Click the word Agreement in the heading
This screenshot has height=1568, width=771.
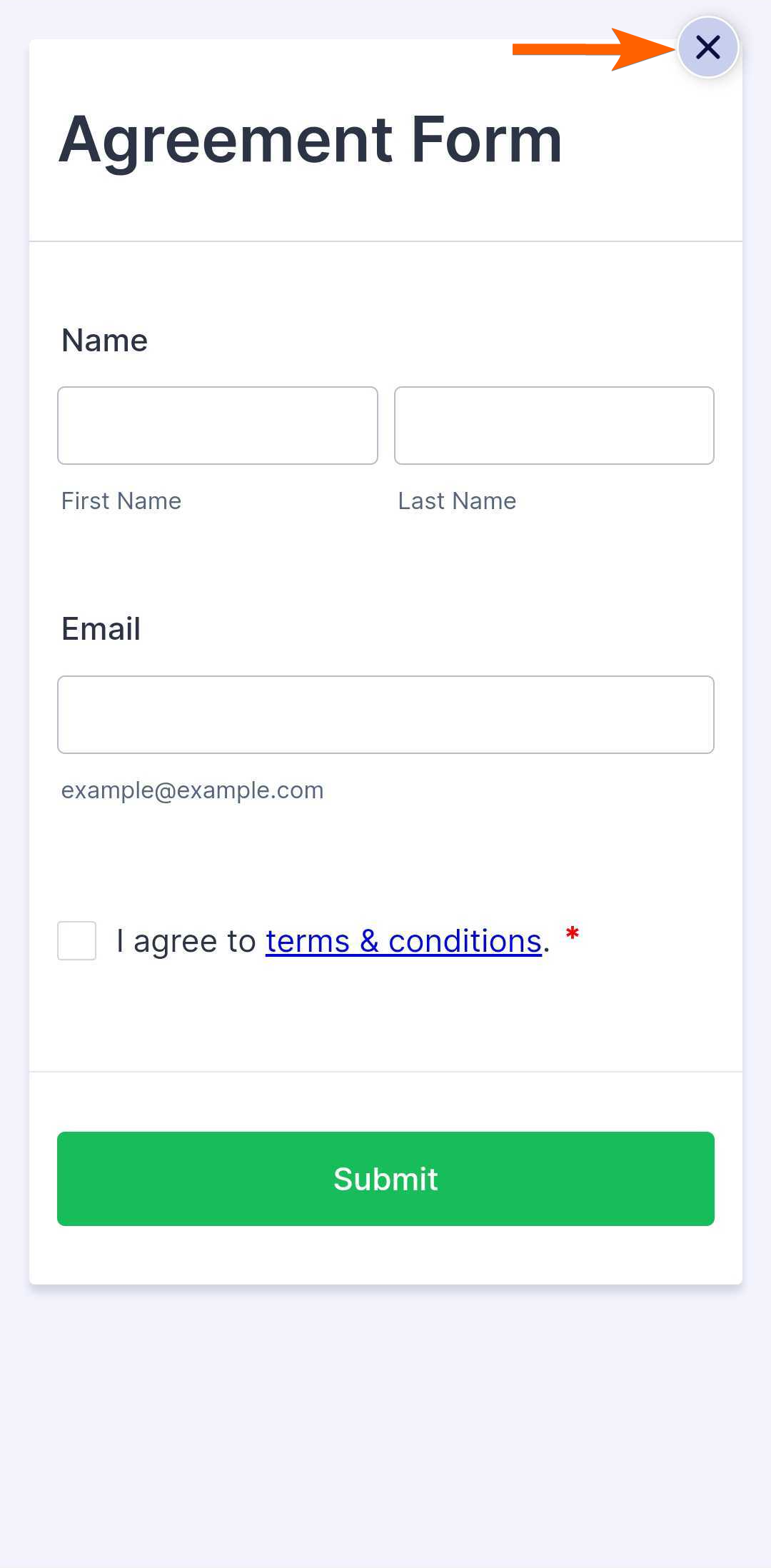click(226, 140)
